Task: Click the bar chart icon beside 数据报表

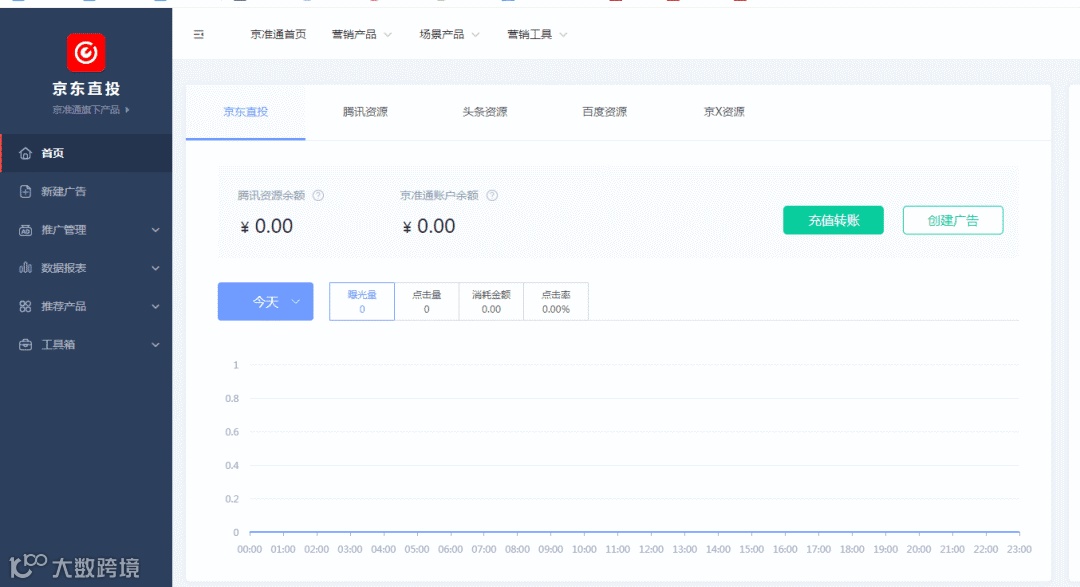Action: tap(25, 268)
